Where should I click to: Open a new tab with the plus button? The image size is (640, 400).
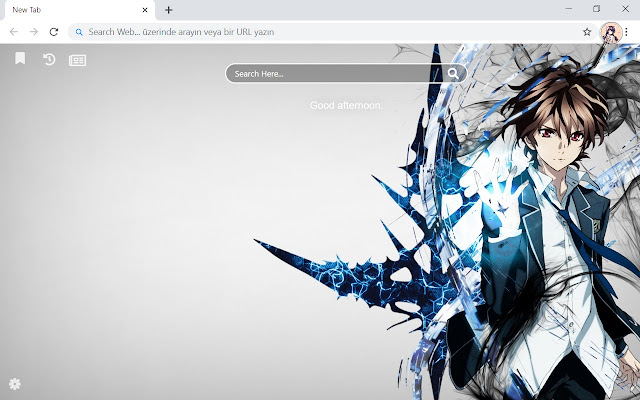169,10
